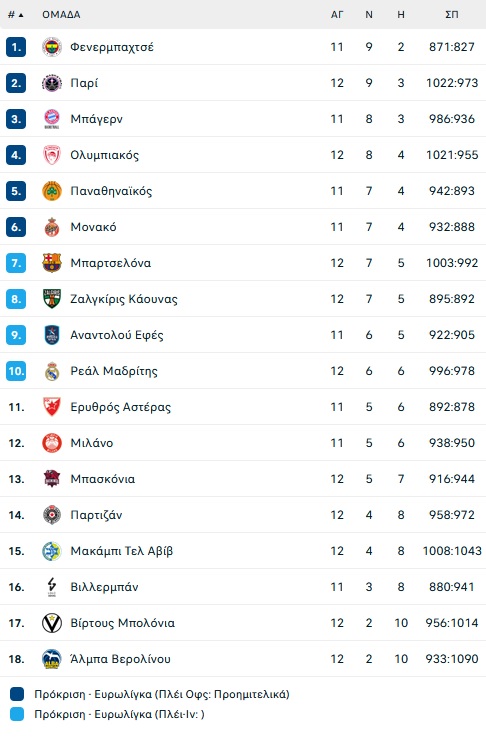The image size is (486, 742).
Task: Click the Virtus Bologna V logo
Action: point(52,623)
